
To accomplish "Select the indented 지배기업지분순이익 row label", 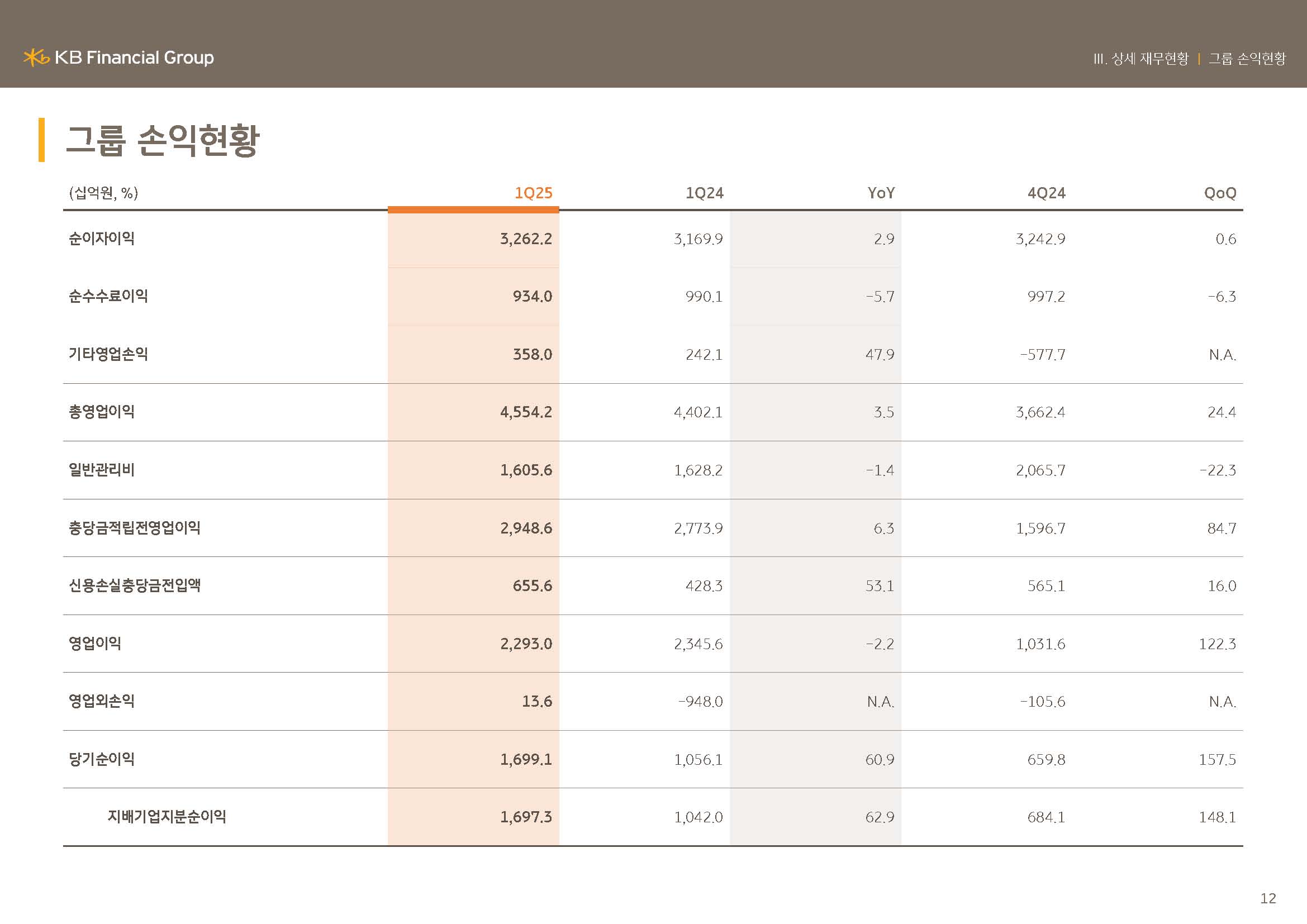I will (x=167, y=817).
